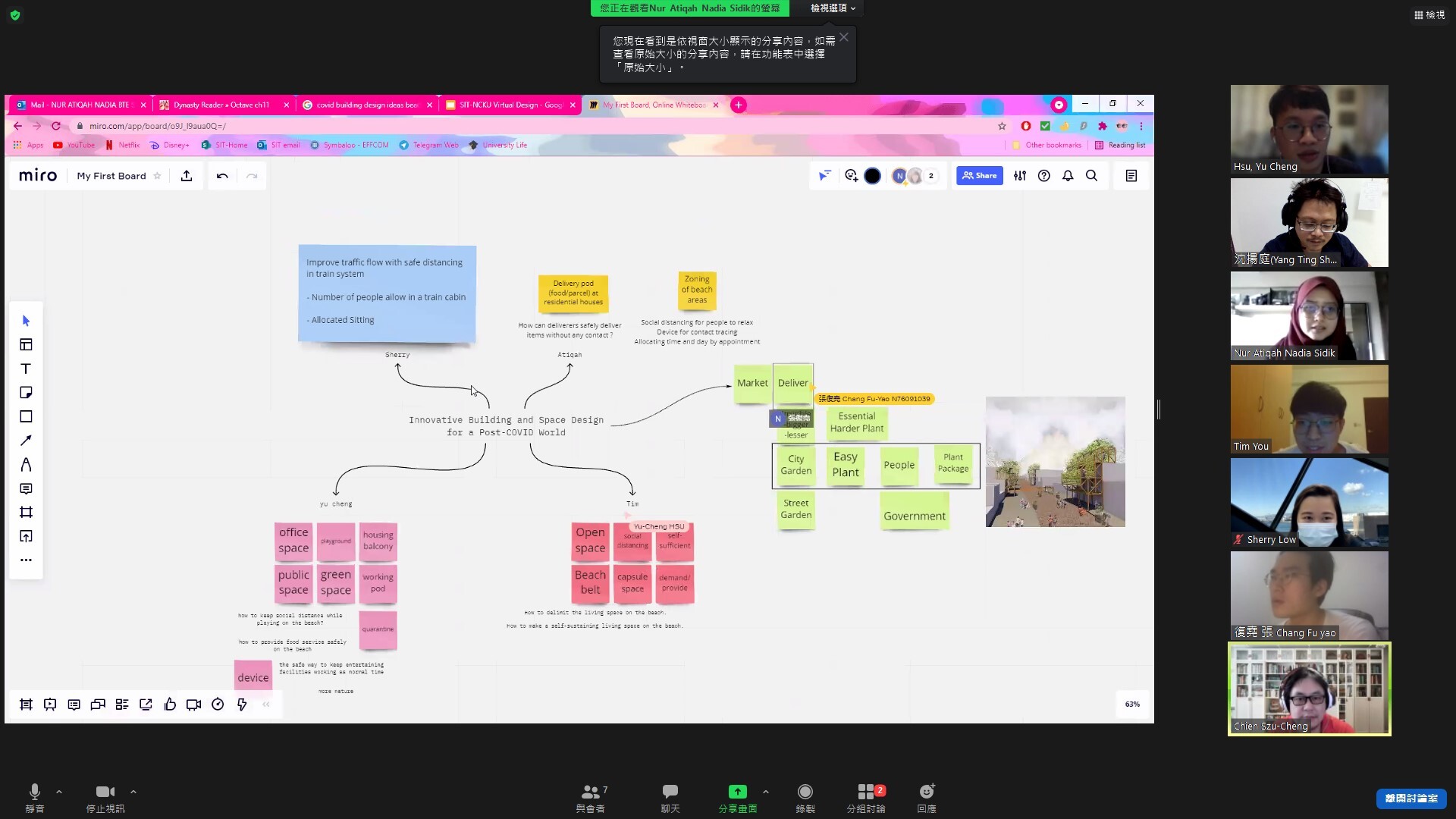1456x819 pixels.
Task: Open the view options dropdown at top
Action: (833, 8)
